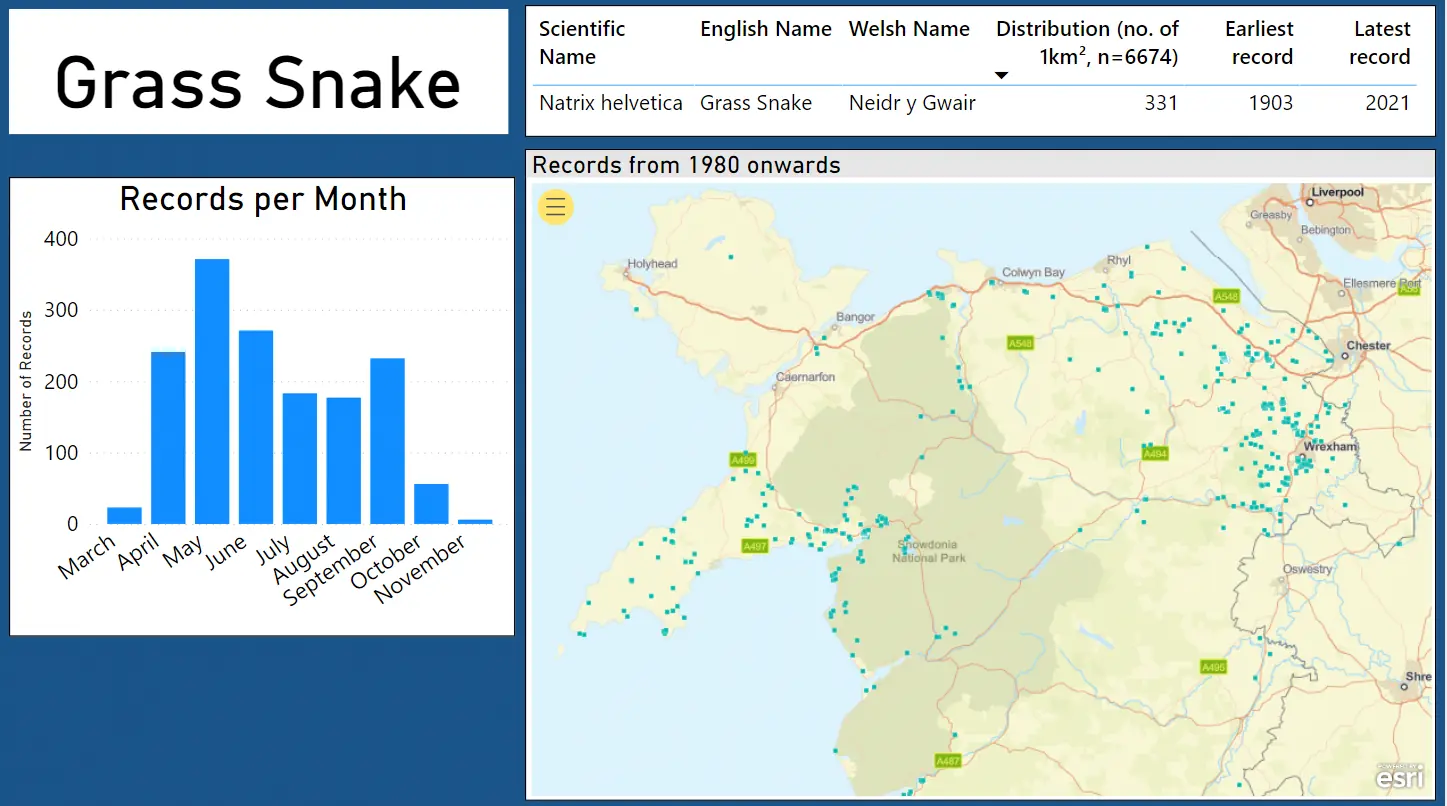The image size is (1447, 806).
Task: Click the A494 road sign on map
Action: click(1155, 454)
